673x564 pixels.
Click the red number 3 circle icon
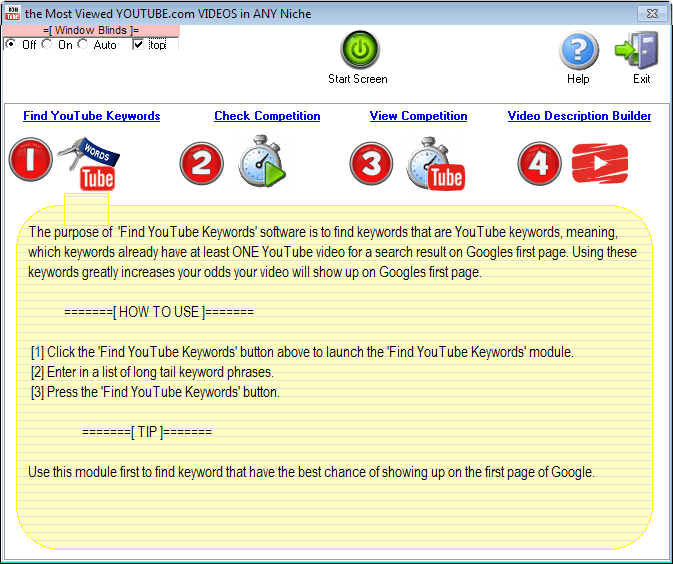pyautogui.click(x=371, y=164)
